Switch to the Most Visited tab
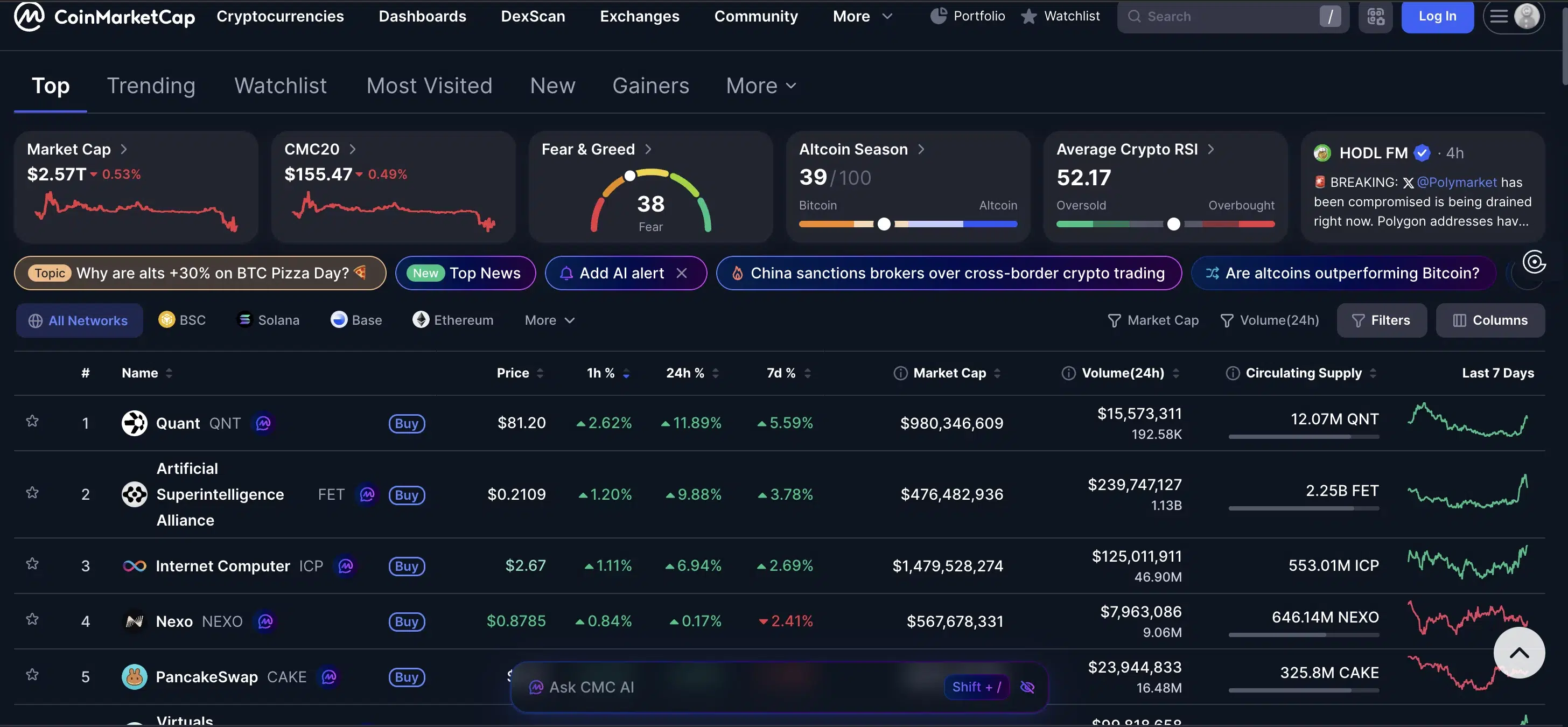The height and width of the screenshot is (727, 1568). pyautogui.click(x=429, y=86)
